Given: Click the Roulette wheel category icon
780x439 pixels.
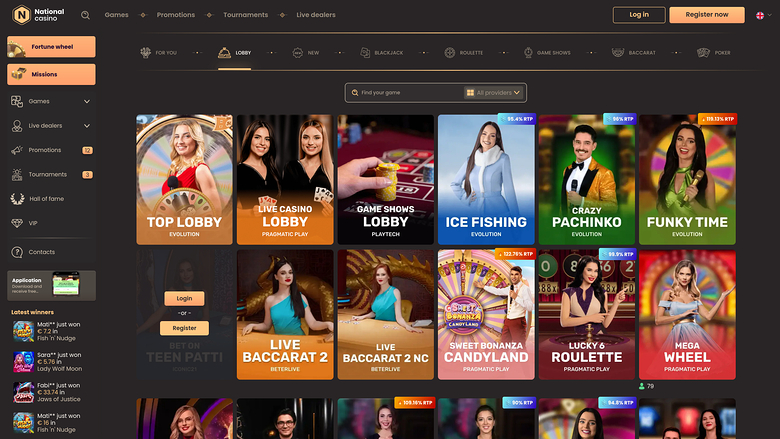Looking at the screenshot, I should [x=450, y=53].
